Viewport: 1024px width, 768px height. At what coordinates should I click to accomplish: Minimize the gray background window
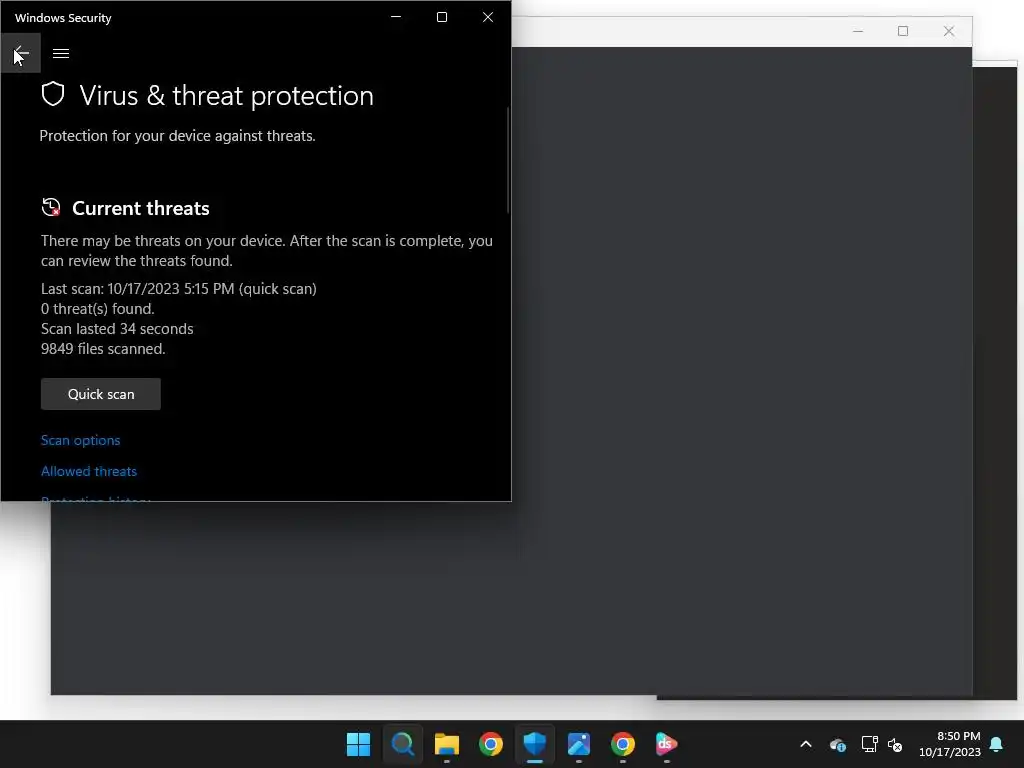pos(858,31)
